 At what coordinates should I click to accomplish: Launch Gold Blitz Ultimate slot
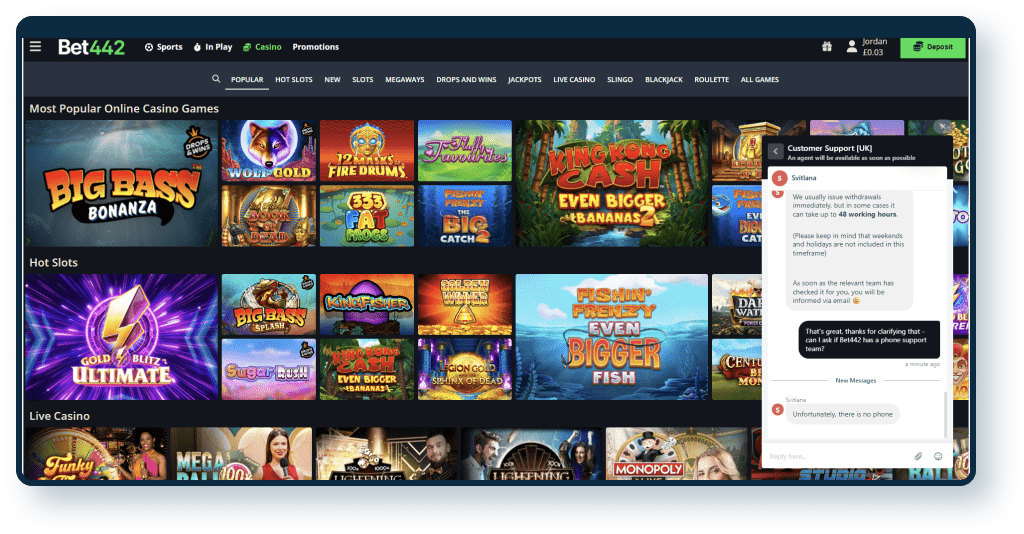tap(121, 337)
